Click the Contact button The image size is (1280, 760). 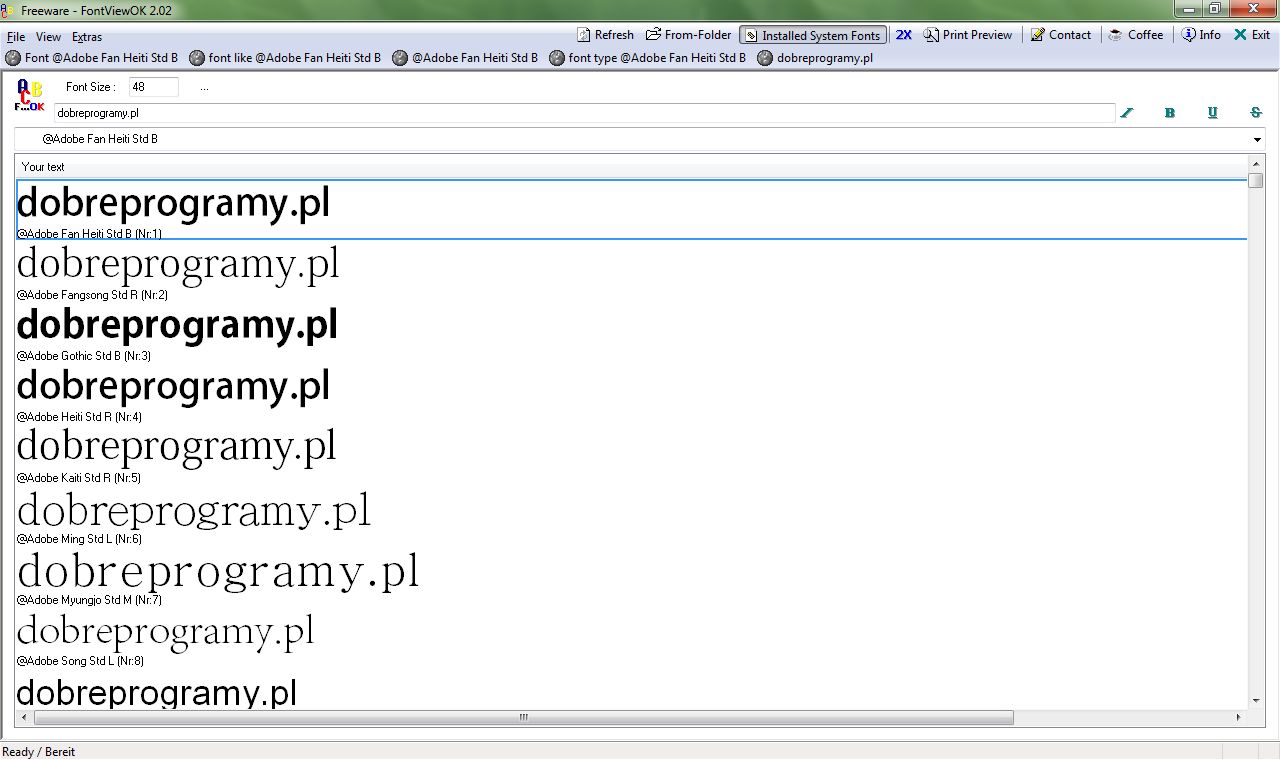tap(1060, 35)
